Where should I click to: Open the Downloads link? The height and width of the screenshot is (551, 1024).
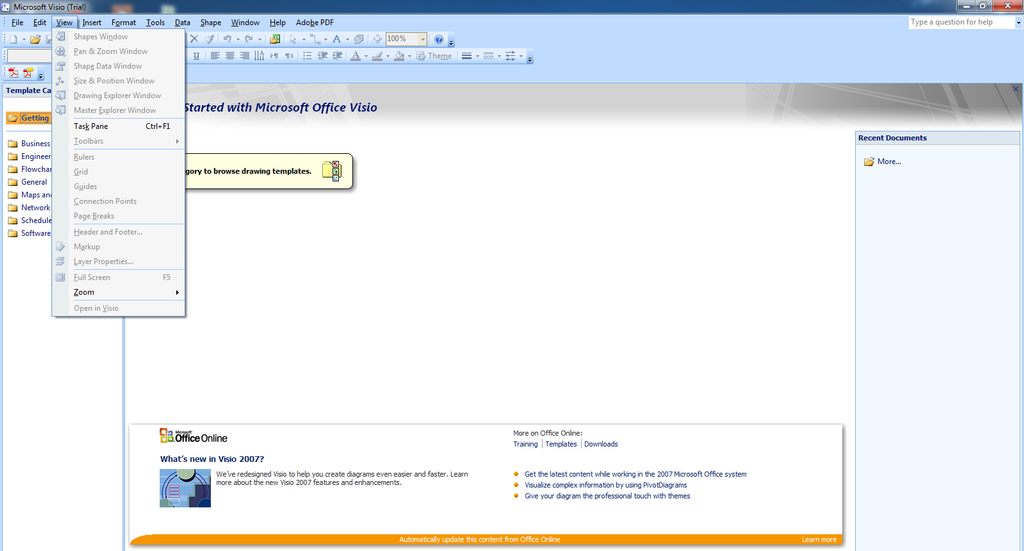click(601, 444)
